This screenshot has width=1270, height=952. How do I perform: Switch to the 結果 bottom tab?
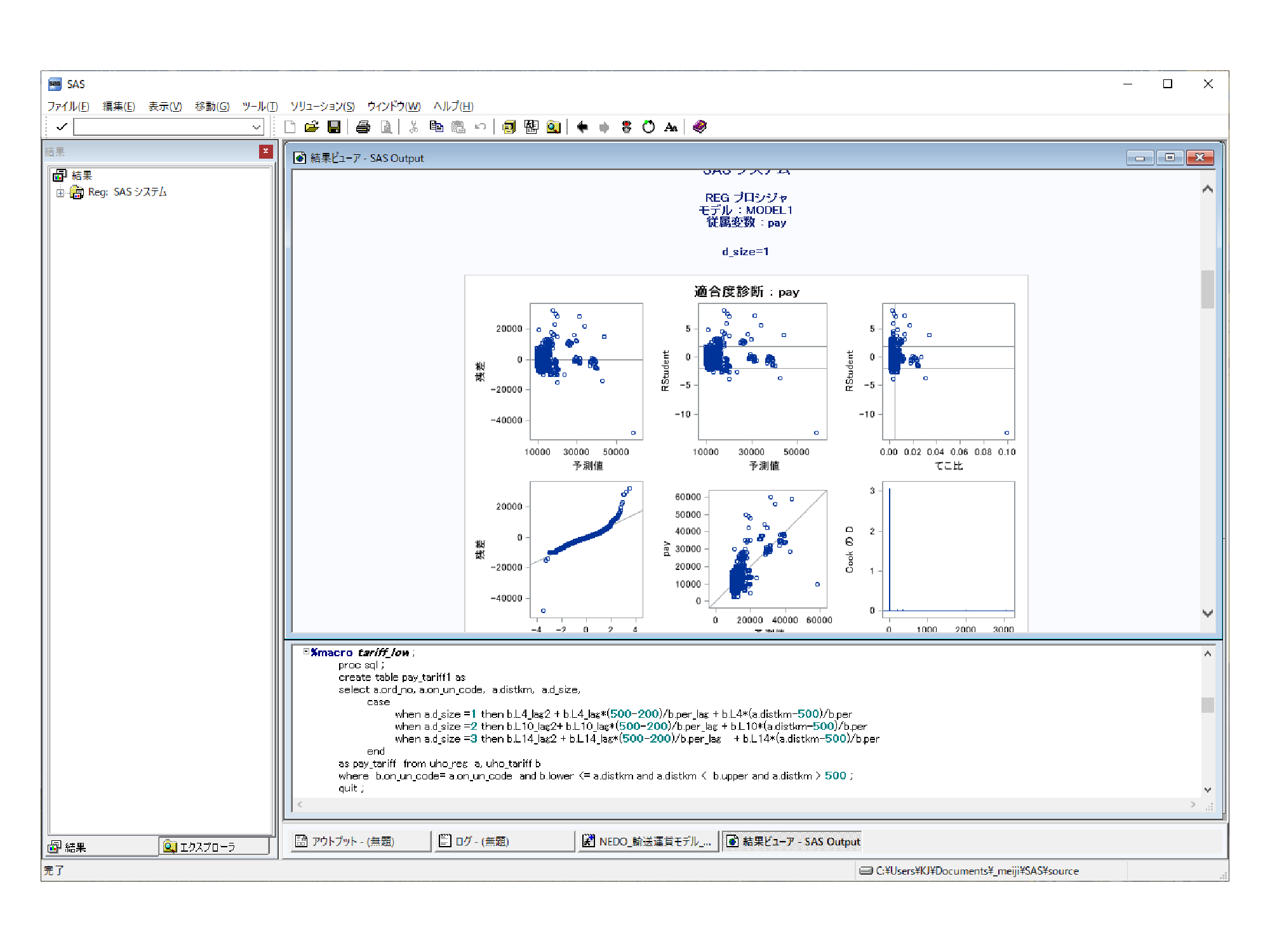103,847
